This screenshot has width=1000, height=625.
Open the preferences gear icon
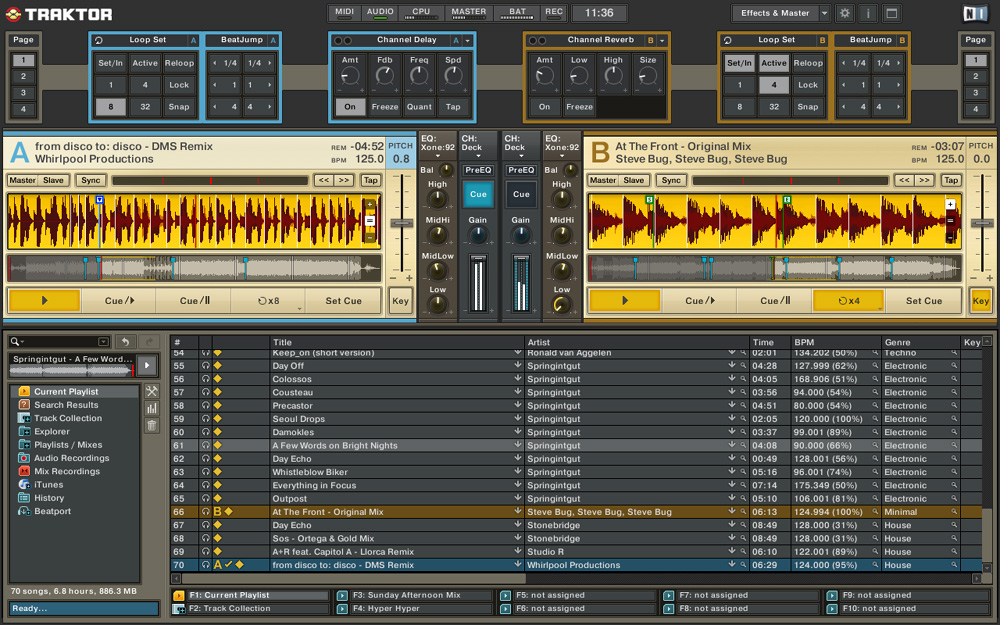[x=845, y=13]
